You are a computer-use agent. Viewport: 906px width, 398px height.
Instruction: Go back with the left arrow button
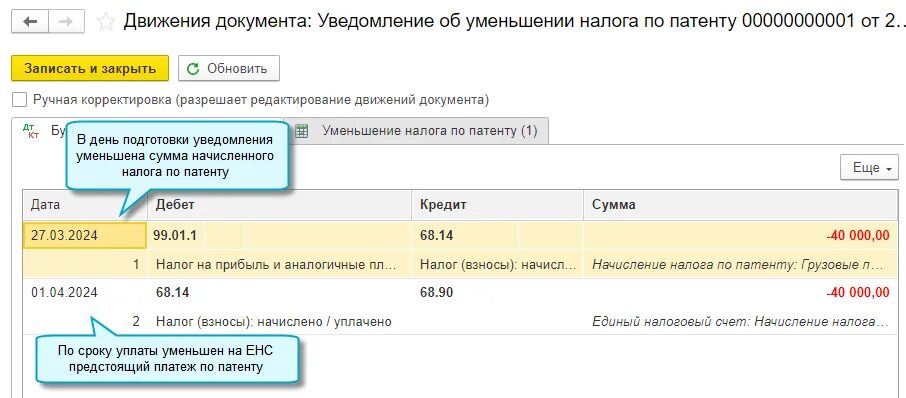[x=29, y=22]
